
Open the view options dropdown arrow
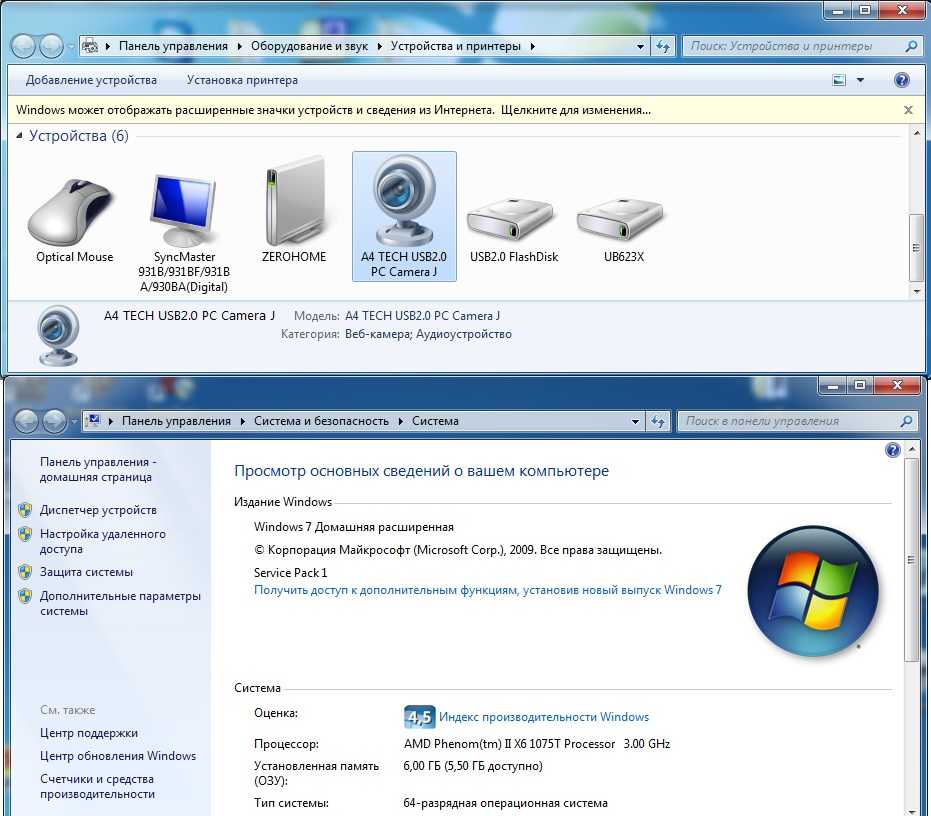(x=860, y=80)
